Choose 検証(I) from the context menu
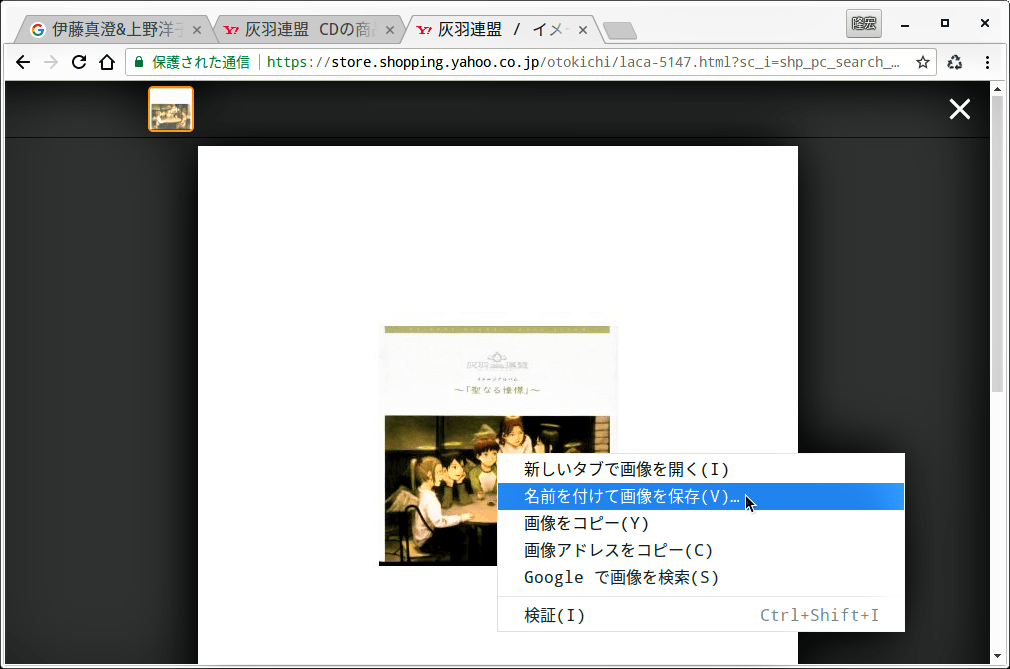This screenshot has height=669, width=1010. [701, 616]
